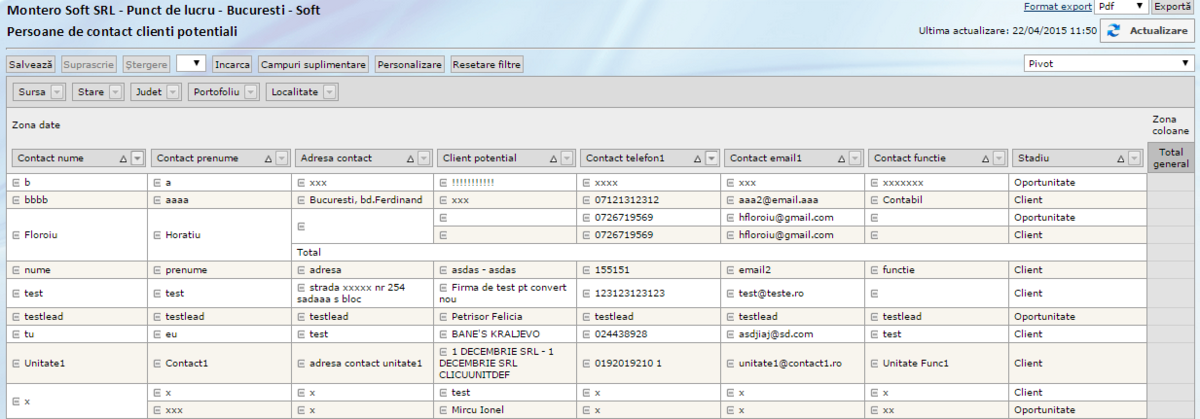Open Client potential column filter dropdown
1200x419 pixels.
[567, 158]
